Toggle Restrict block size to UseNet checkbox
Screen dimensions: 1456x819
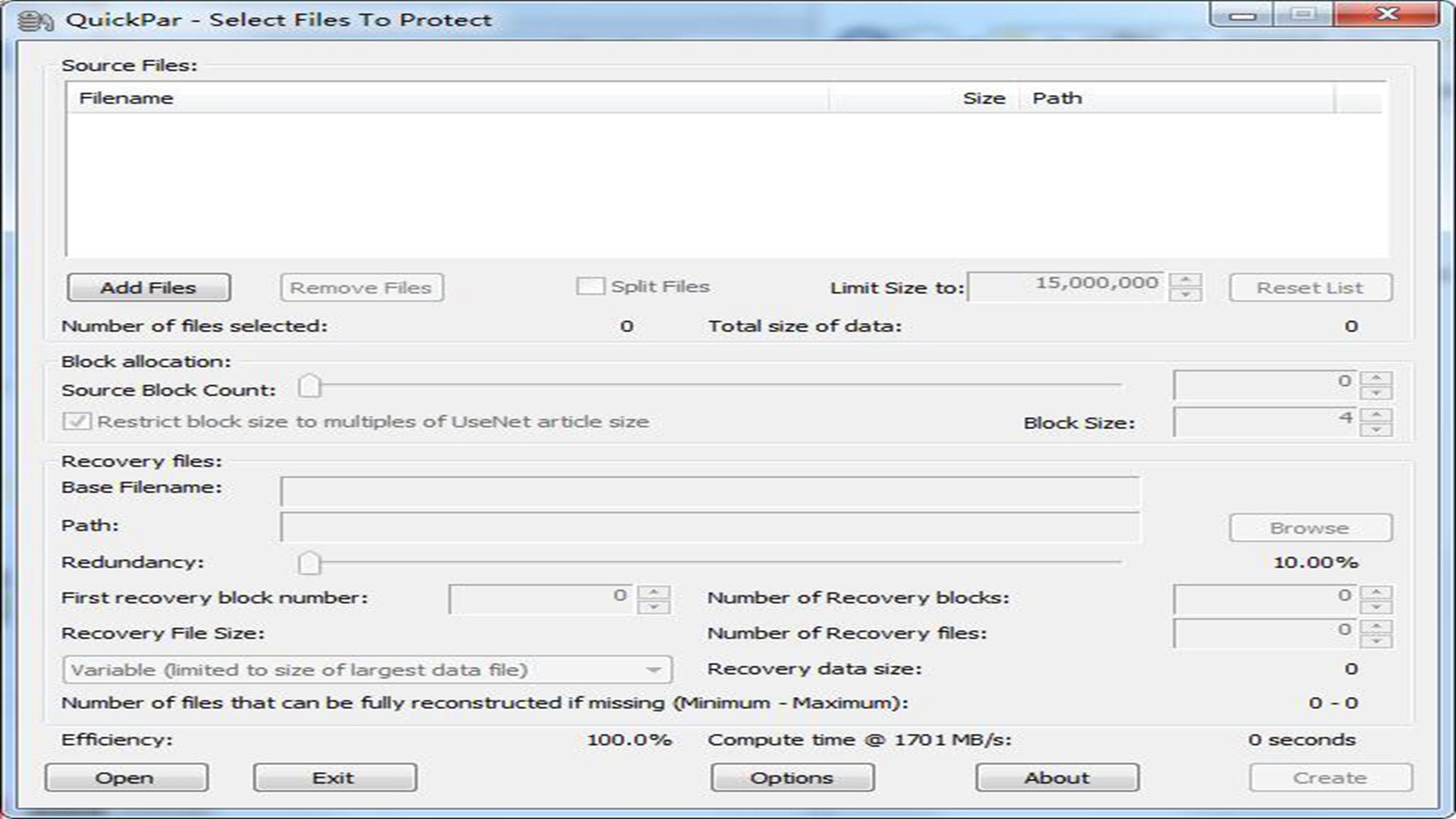pos(77,422)
